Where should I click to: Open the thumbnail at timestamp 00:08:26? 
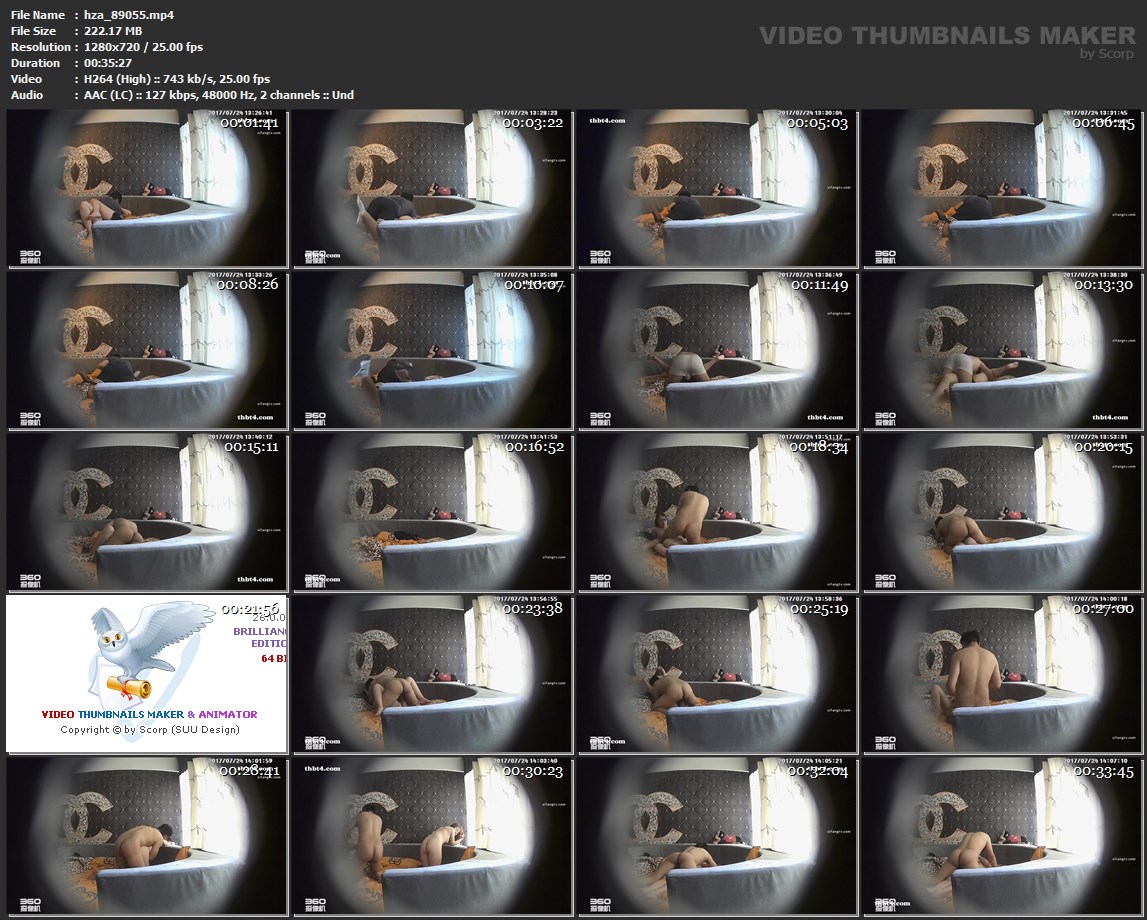(147, 350)
